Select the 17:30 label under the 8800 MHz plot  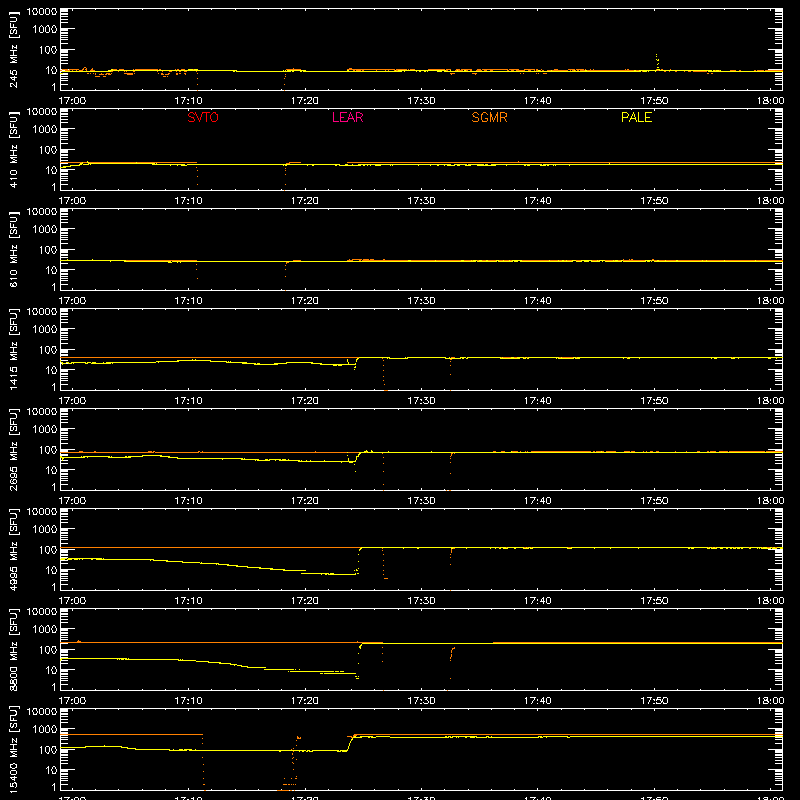tap(421, 701)
